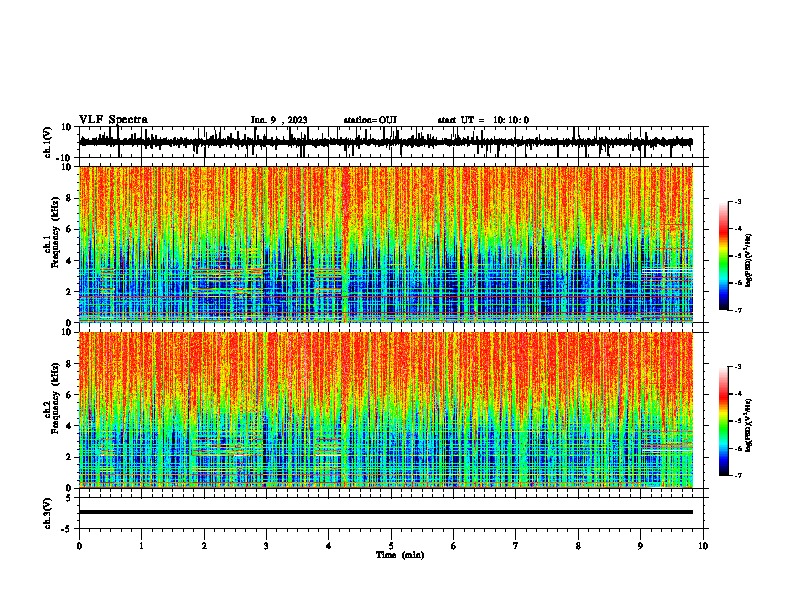Click the ch.1 spectrogram color bar
792x612 pixels.
(723, 256)
